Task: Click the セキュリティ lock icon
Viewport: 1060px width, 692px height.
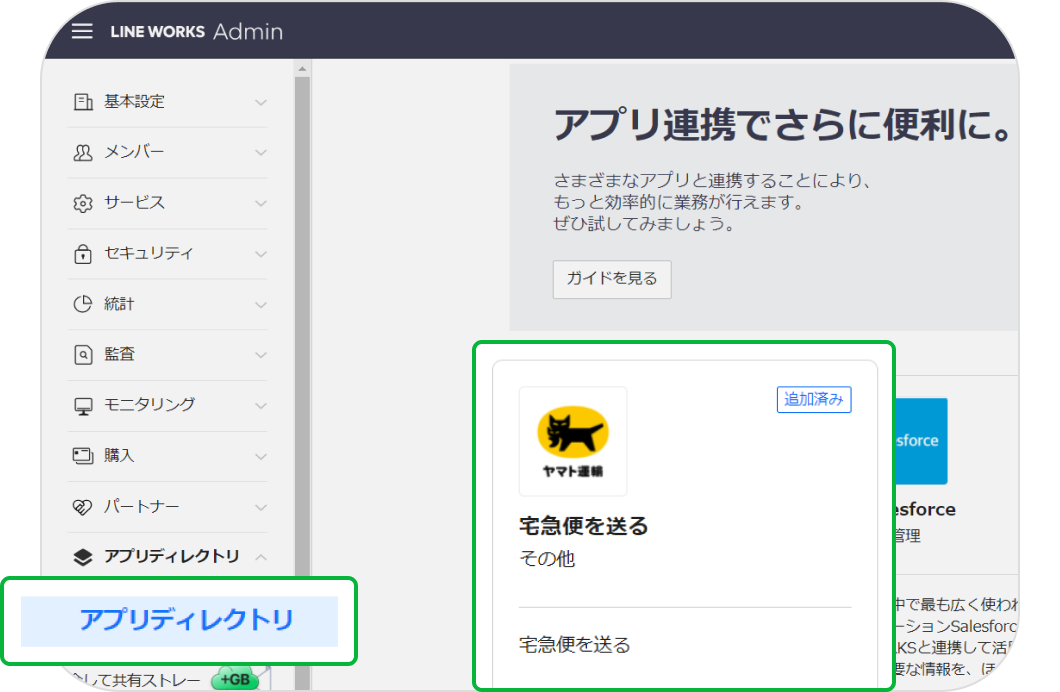Action: point(83,254)
